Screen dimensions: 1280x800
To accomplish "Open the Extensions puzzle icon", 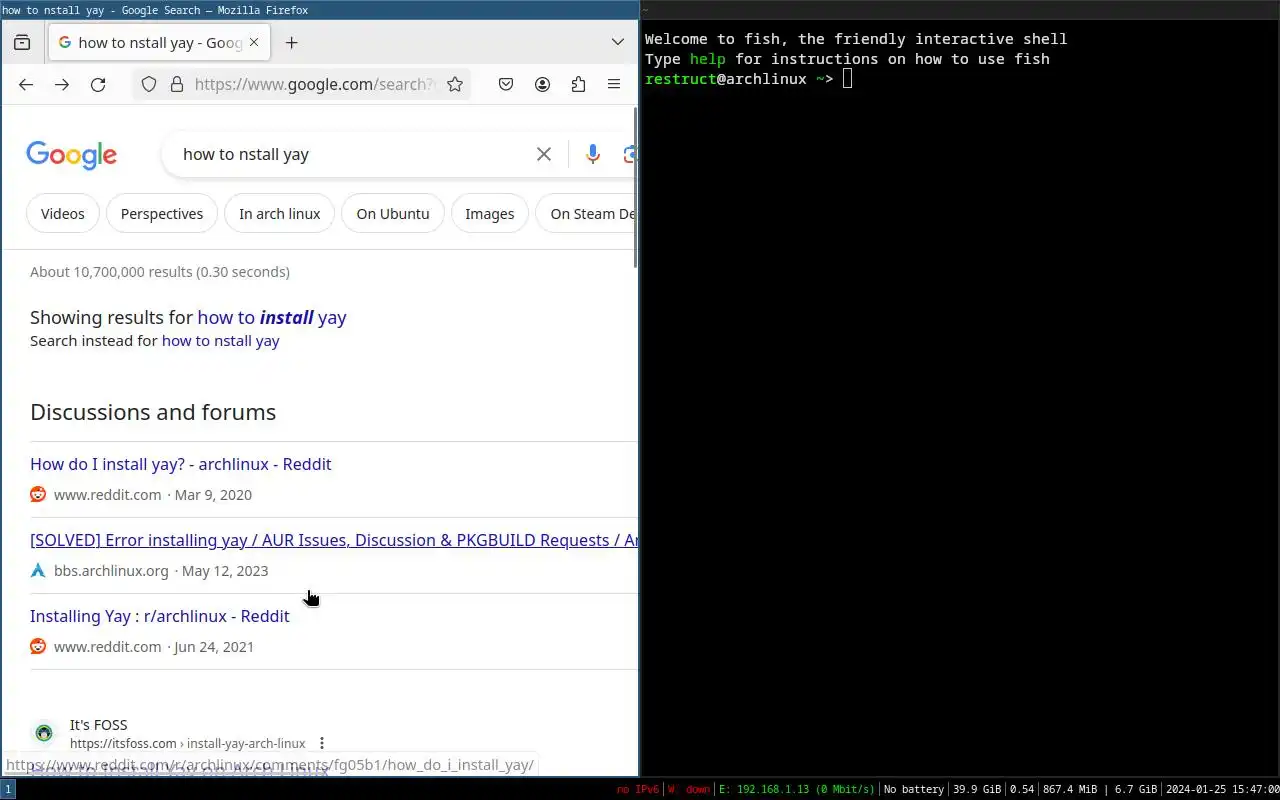I will pyautogui.click(x=578, y=85).
